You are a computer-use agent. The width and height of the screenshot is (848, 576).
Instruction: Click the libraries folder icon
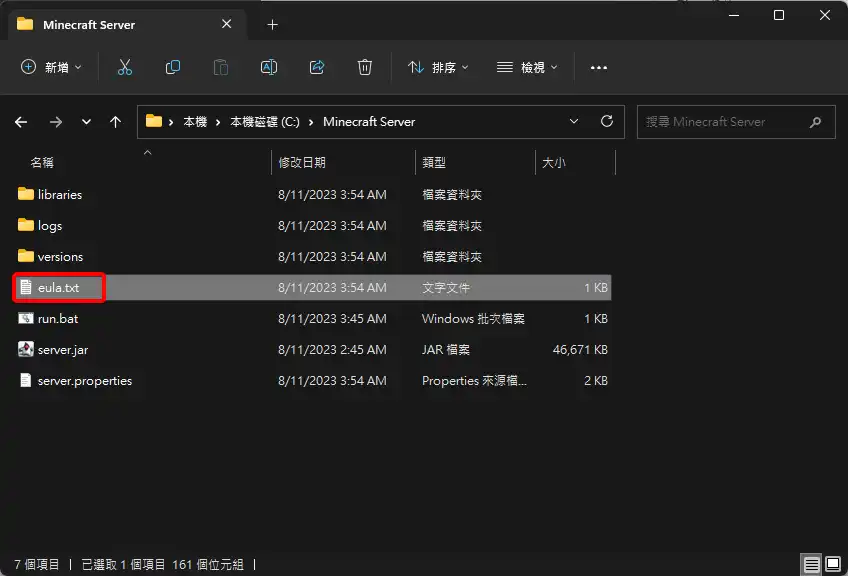(x=25, y=194)
